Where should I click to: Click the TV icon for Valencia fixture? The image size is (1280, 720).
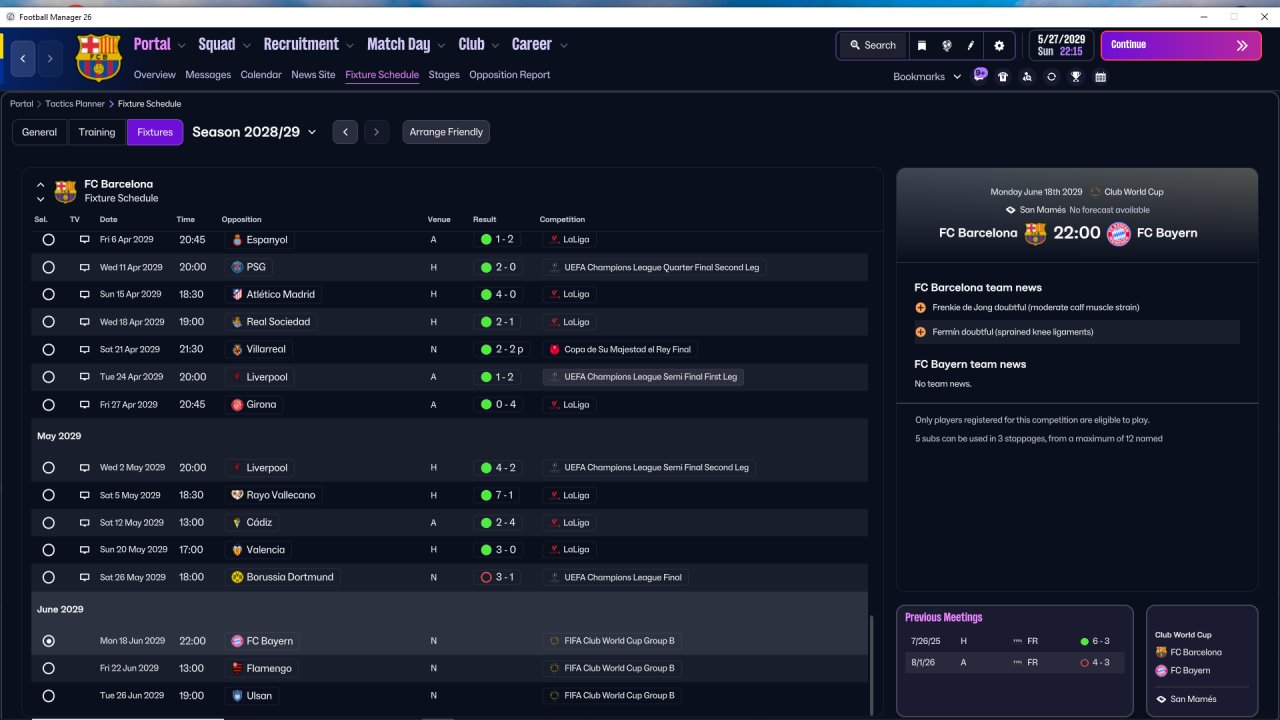pos(85,550)
